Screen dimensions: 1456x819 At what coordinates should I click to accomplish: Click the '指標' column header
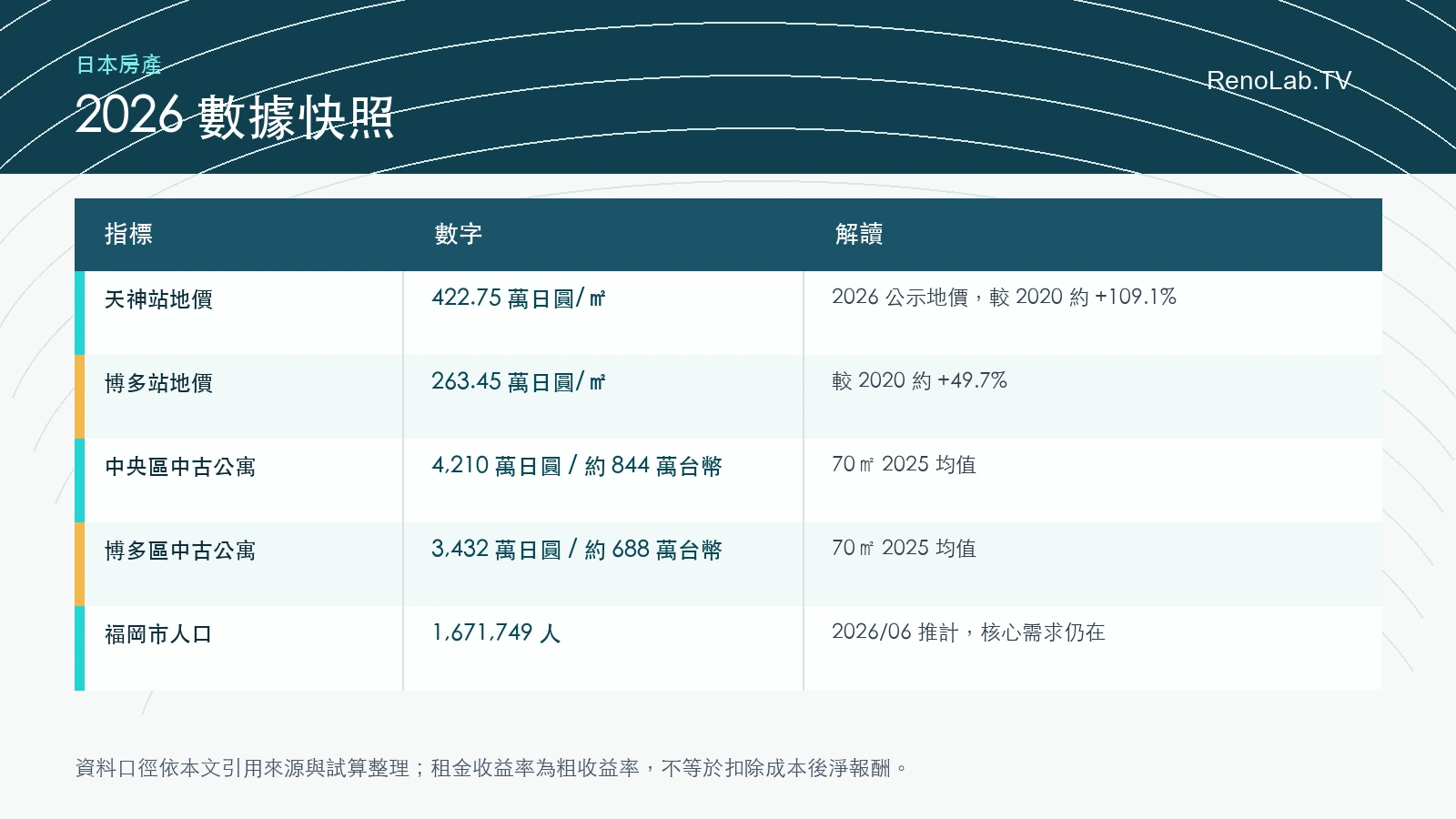128,234
